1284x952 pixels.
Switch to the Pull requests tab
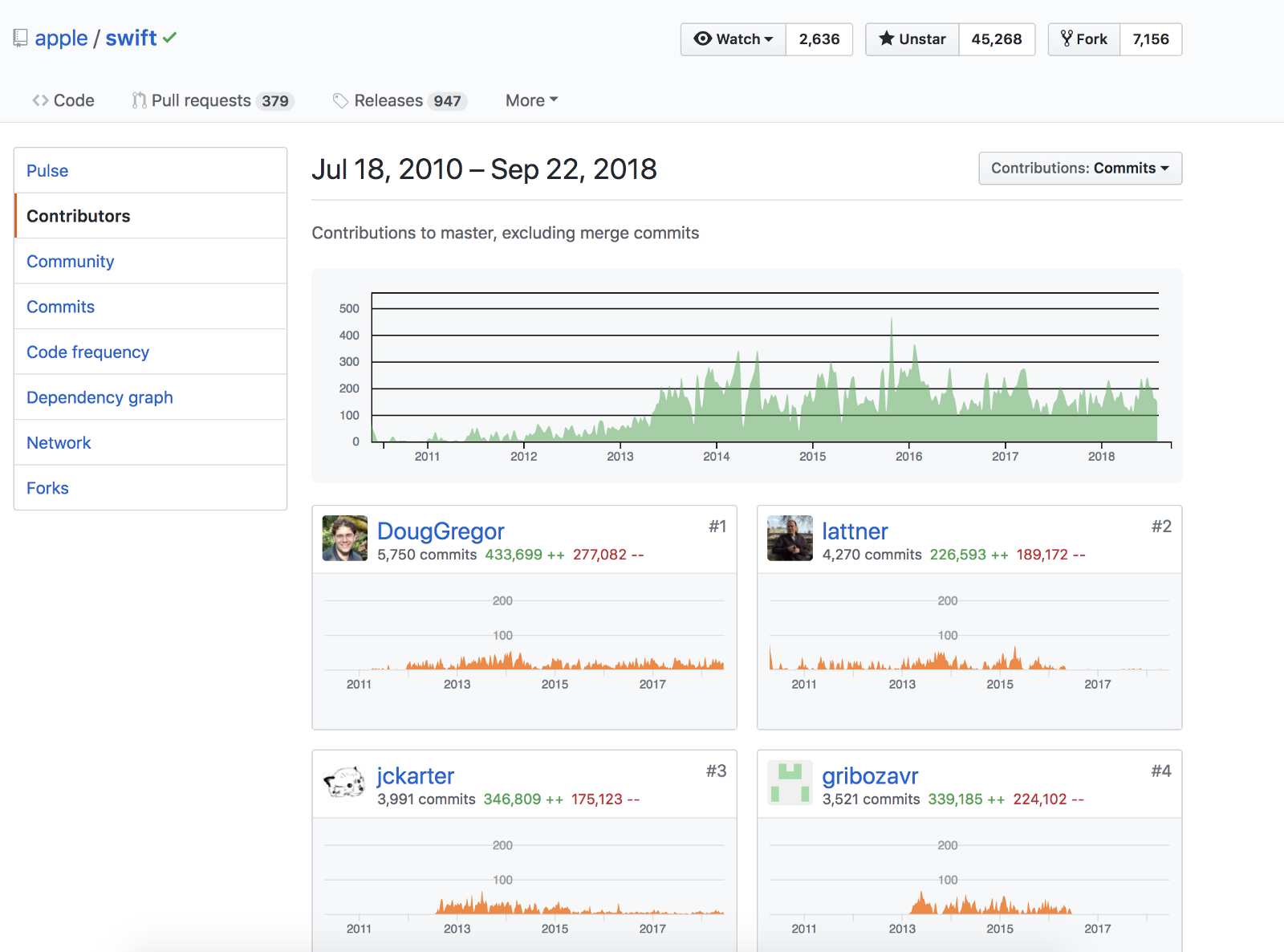(x=201, y=100)
